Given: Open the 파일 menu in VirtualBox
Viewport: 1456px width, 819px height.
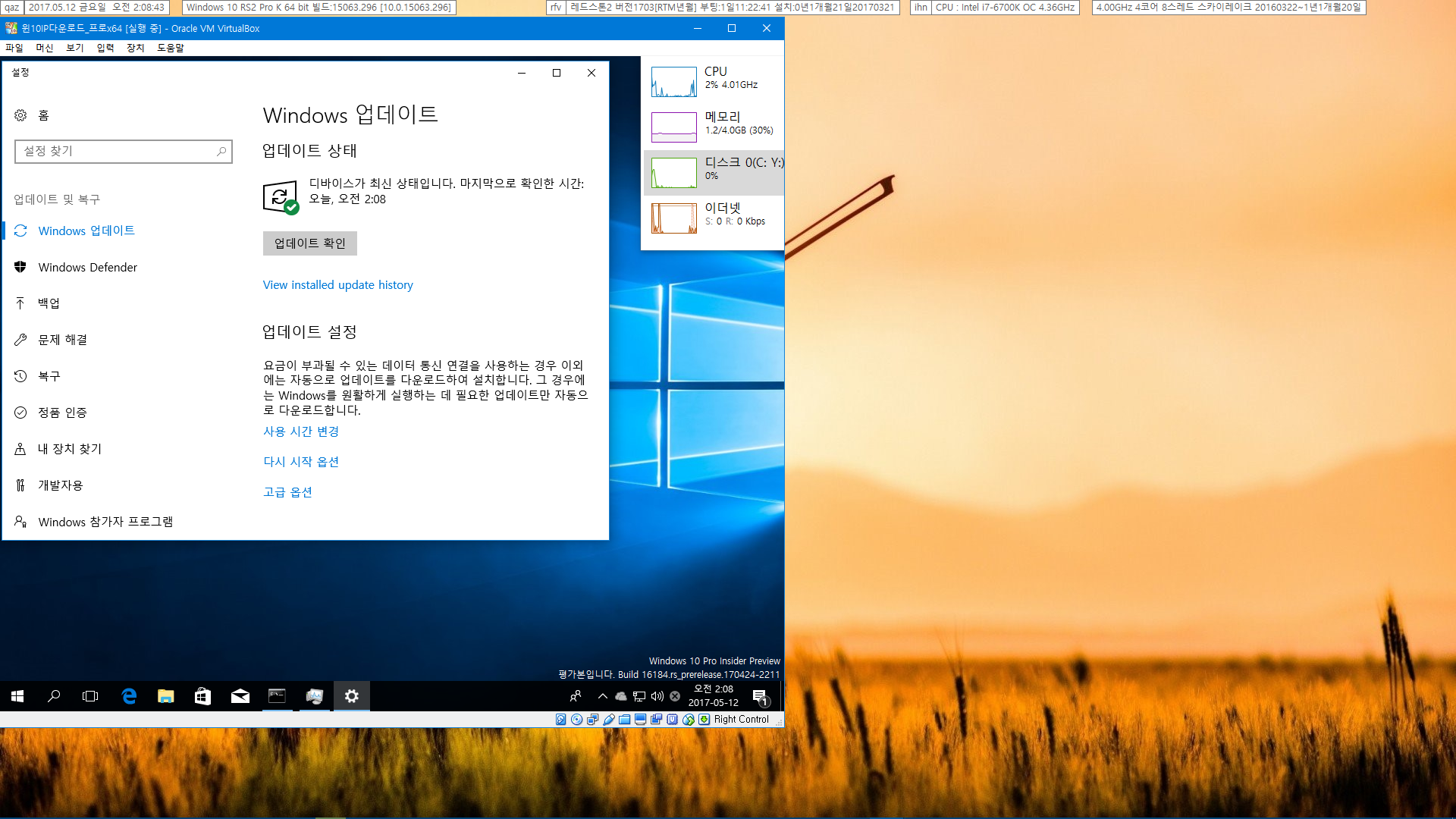Looking at the screenshot, I should coord(14,48).
